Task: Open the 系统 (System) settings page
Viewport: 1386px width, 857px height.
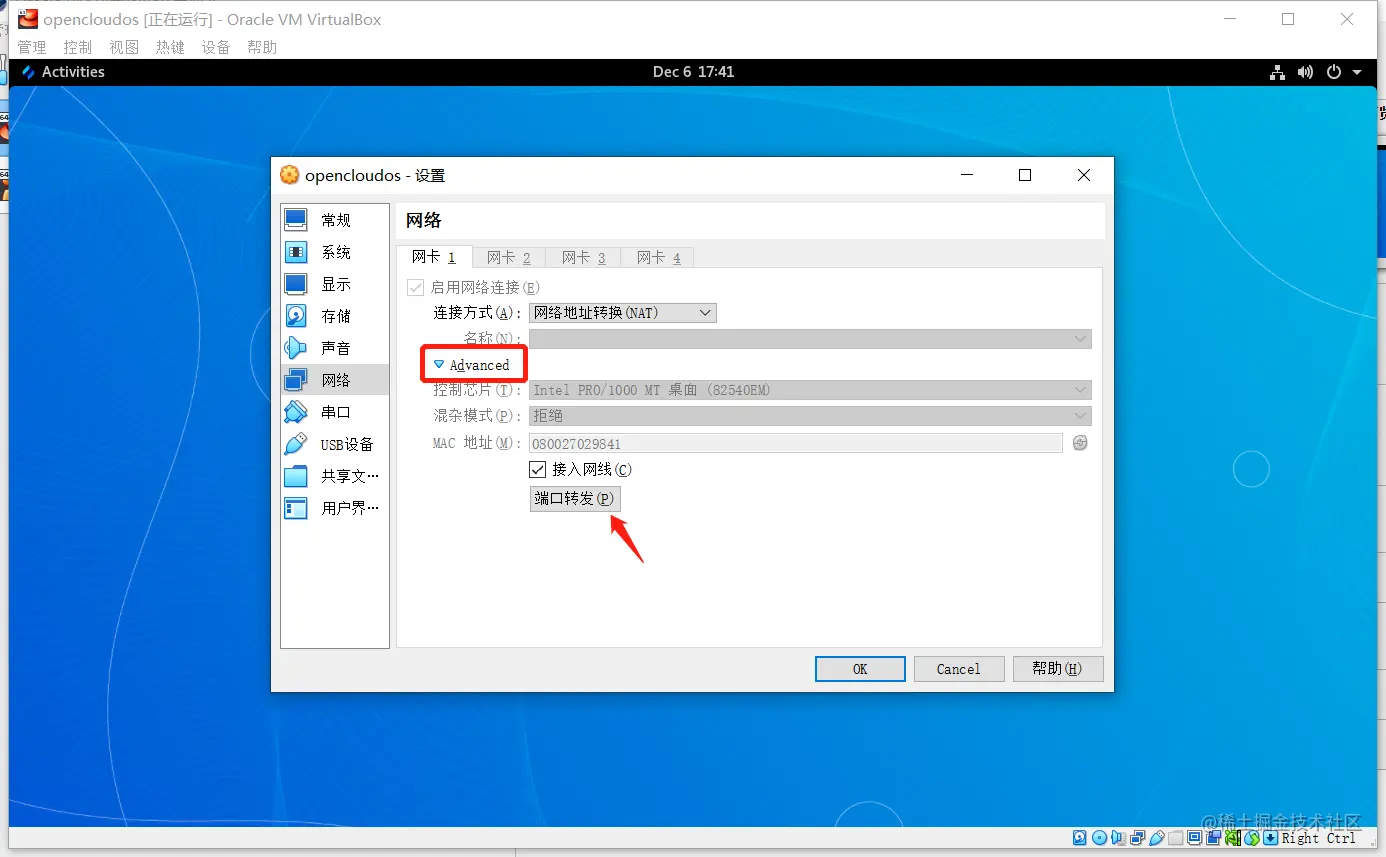Action: click(x=334, y=252)
